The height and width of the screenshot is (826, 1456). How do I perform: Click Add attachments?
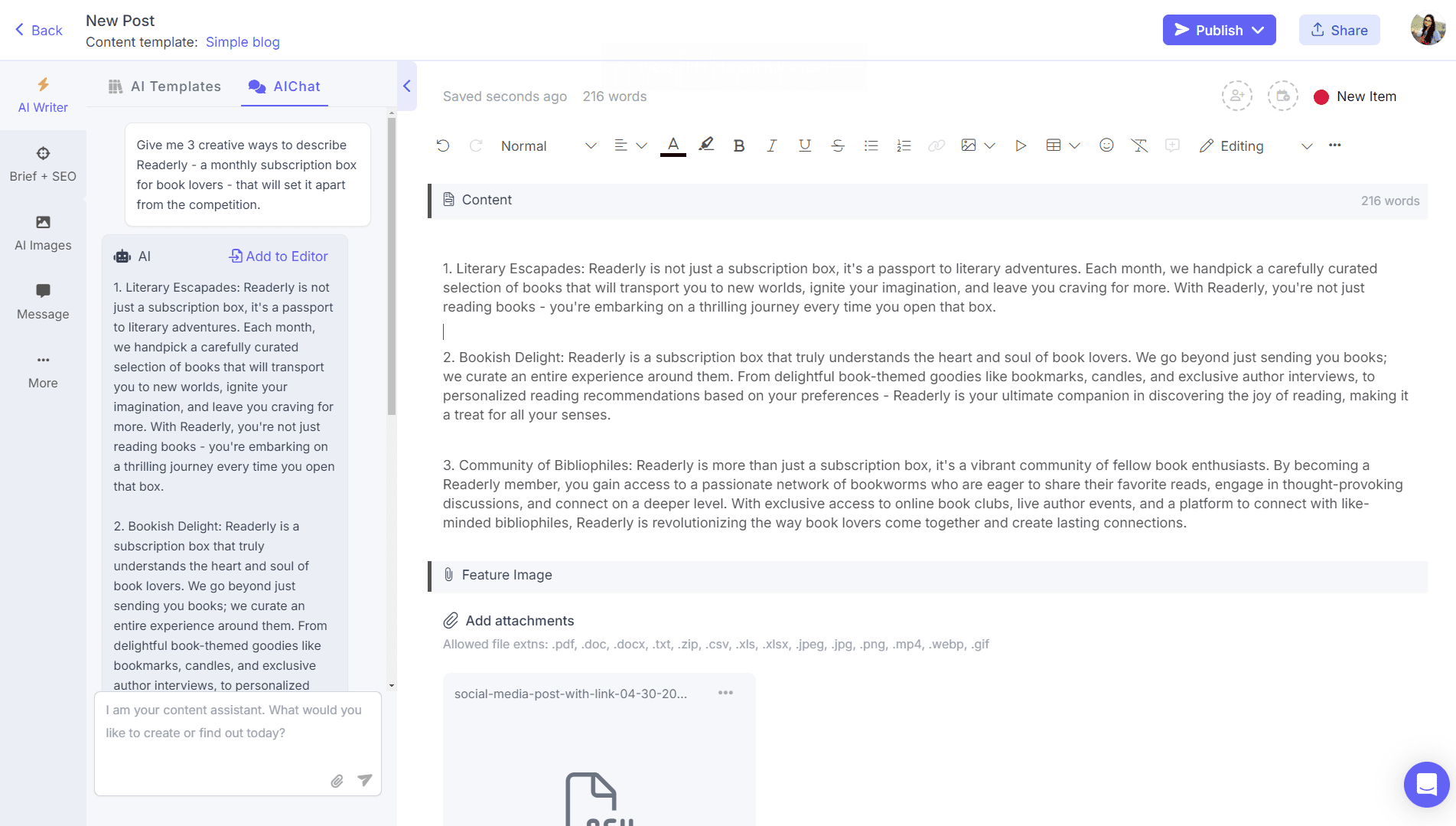pos(509,621)
